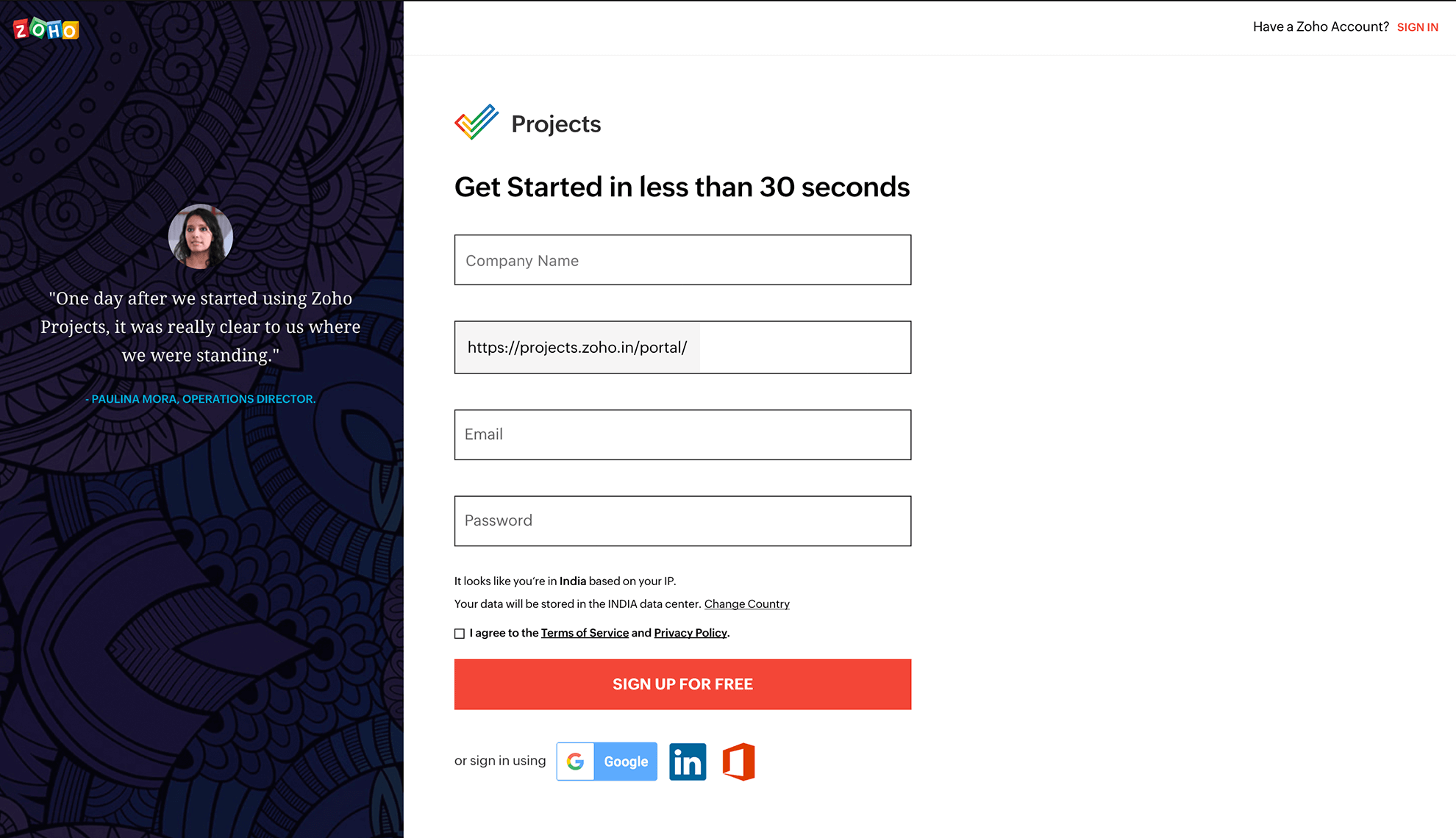Click the Zoho Projects checkmark logo
This screenshot has height=838, width=1456.
pyautogui.click(x=475, y=122)
